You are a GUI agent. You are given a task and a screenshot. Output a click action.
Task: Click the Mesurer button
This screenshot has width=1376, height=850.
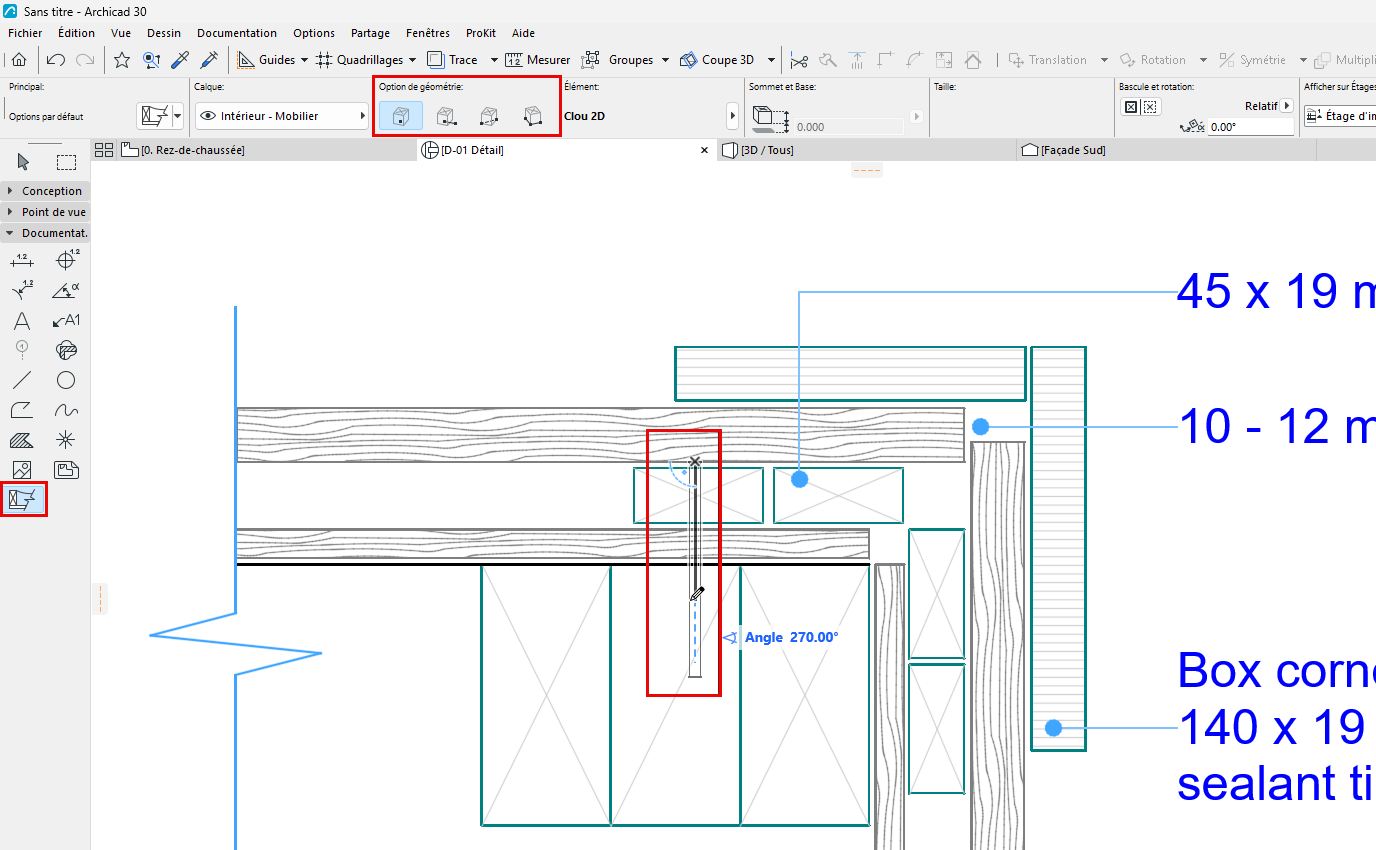pyautogui.click(x=537, y=60)
